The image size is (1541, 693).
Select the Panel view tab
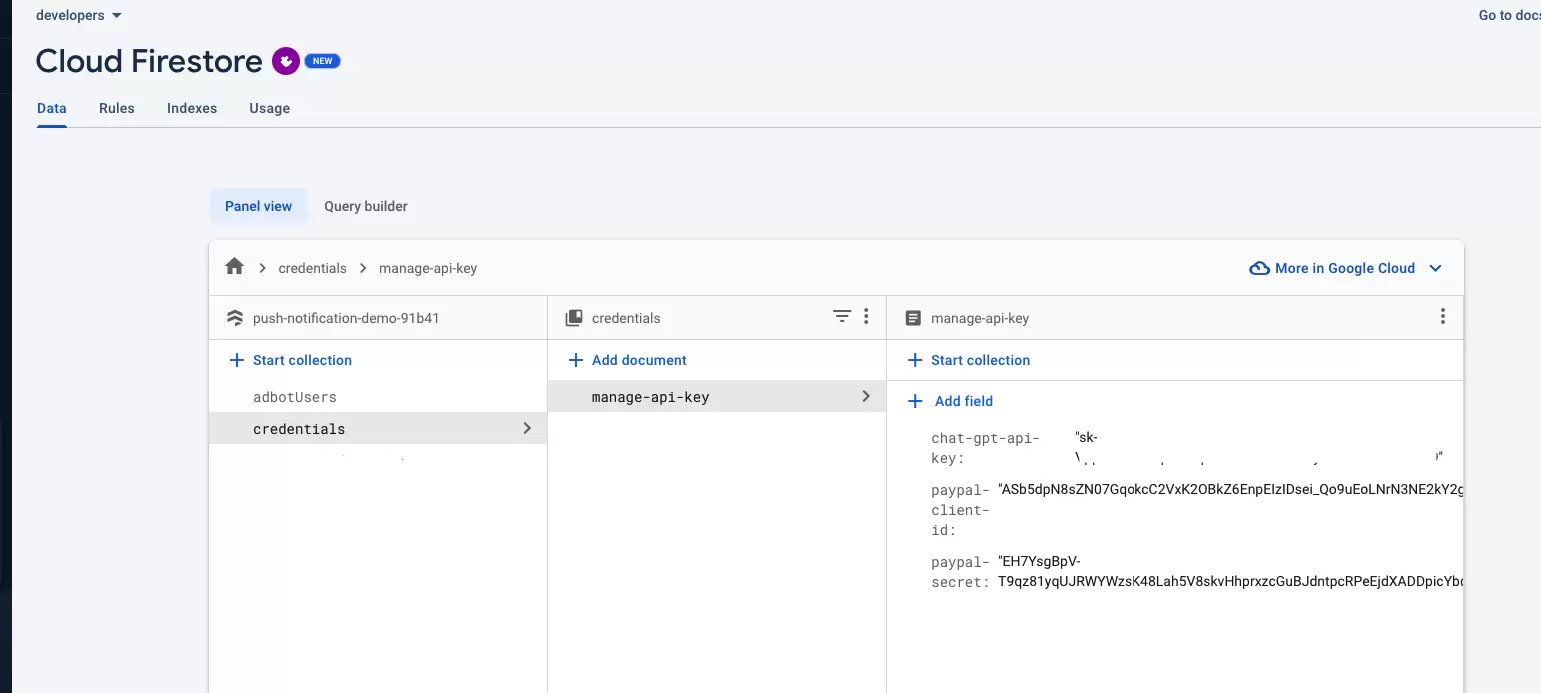click(259, 206)
